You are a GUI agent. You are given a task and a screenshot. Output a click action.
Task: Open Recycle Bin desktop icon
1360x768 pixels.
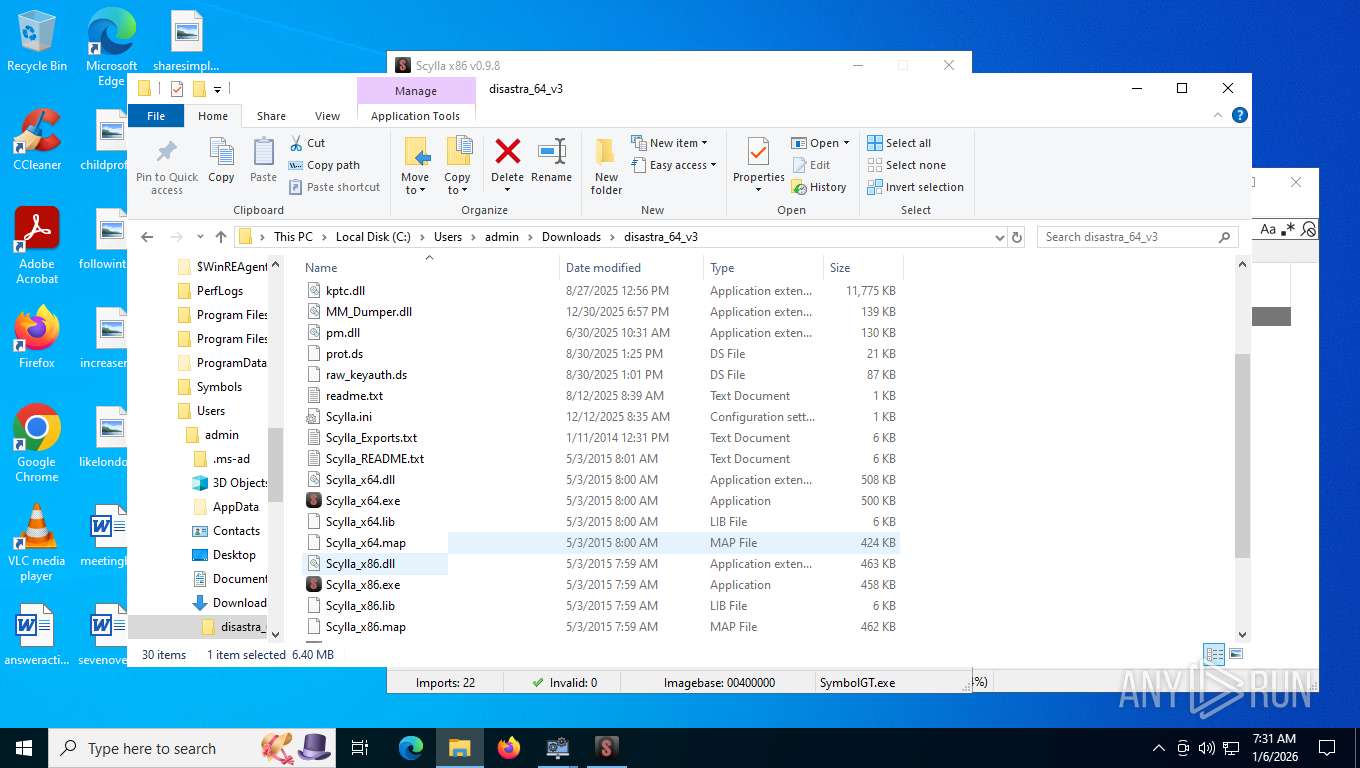click(37, 41)
